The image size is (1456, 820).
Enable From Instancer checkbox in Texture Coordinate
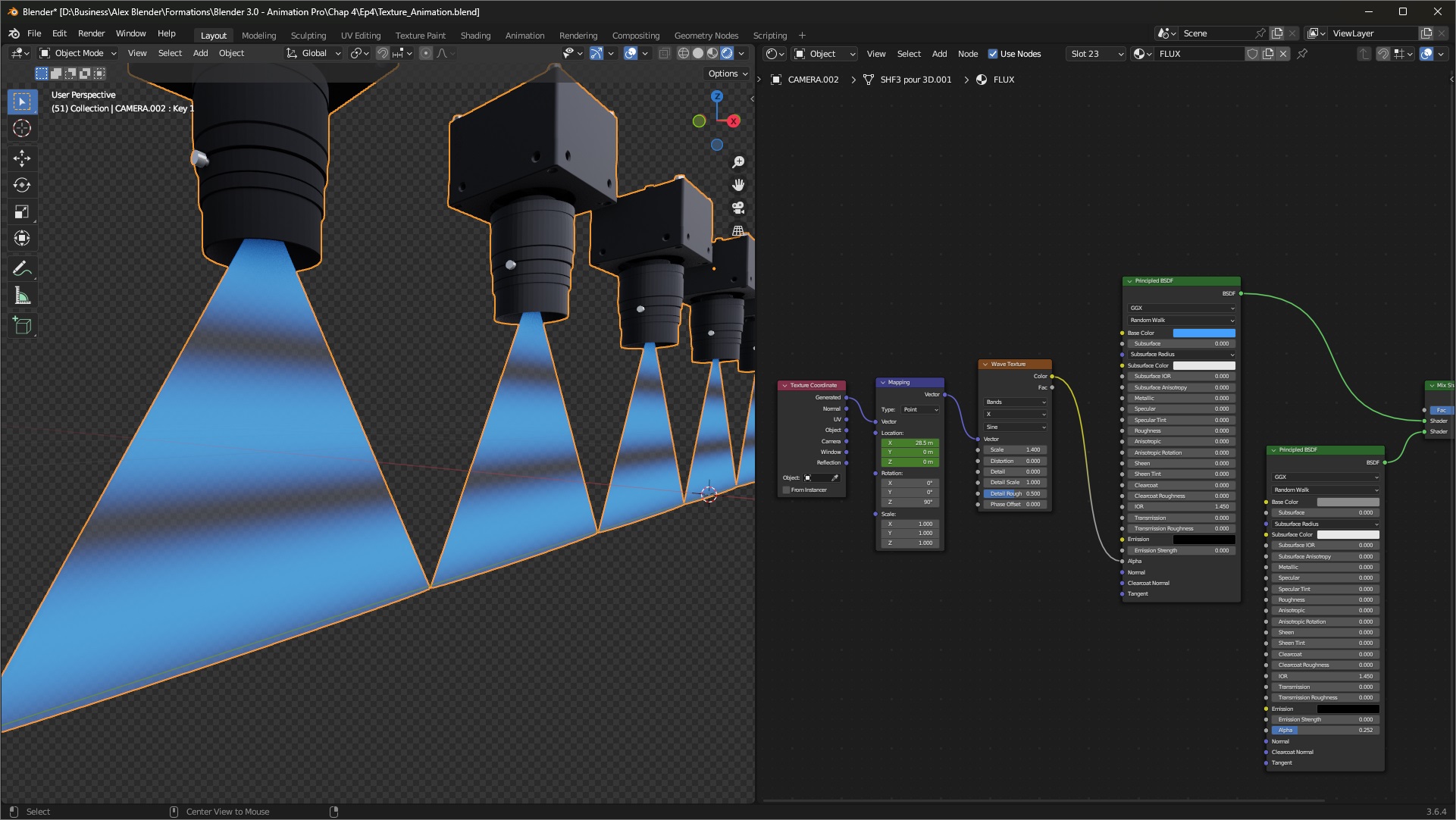(x=786, y=490)
